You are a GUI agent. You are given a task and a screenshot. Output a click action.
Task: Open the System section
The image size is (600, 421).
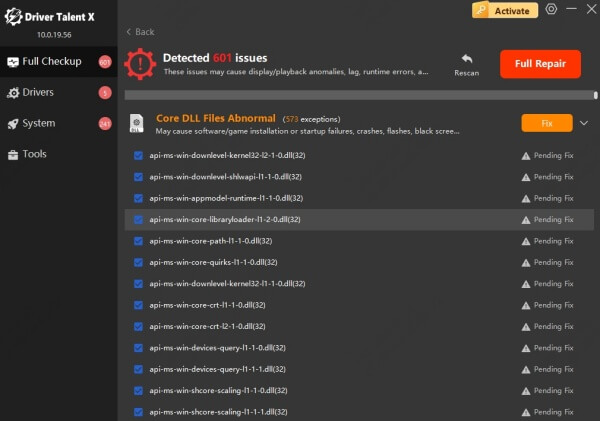tap(58, 124)
